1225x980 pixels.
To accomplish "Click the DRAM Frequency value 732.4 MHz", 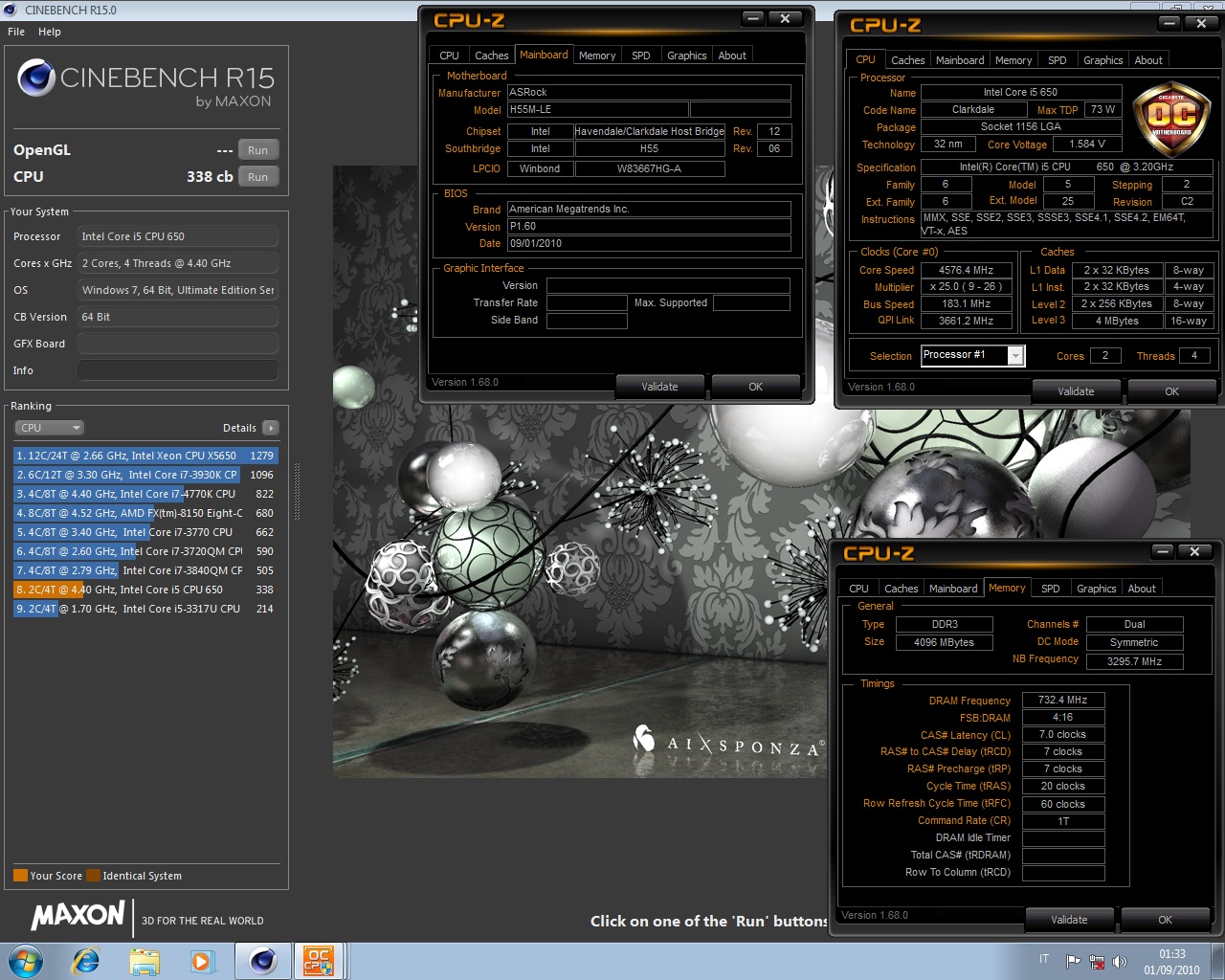I will [1063, 700].
